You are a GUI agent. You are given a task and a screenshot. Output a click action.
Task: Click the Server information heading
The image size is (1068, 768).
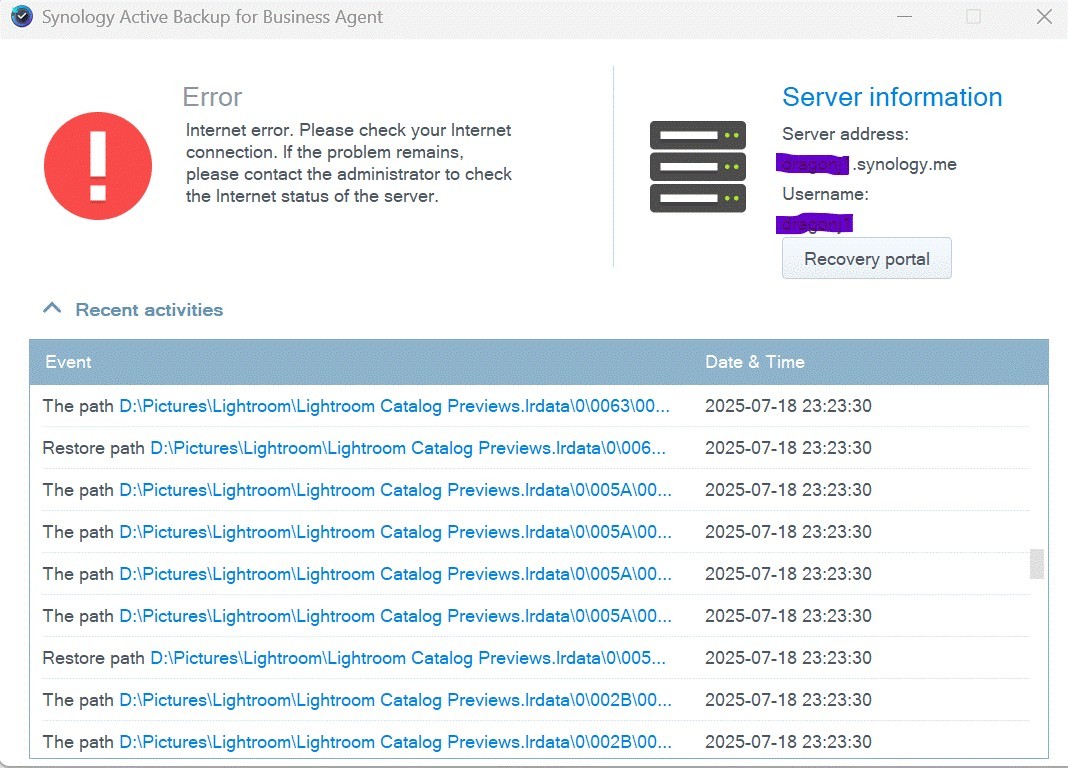(x=892, y=97)
